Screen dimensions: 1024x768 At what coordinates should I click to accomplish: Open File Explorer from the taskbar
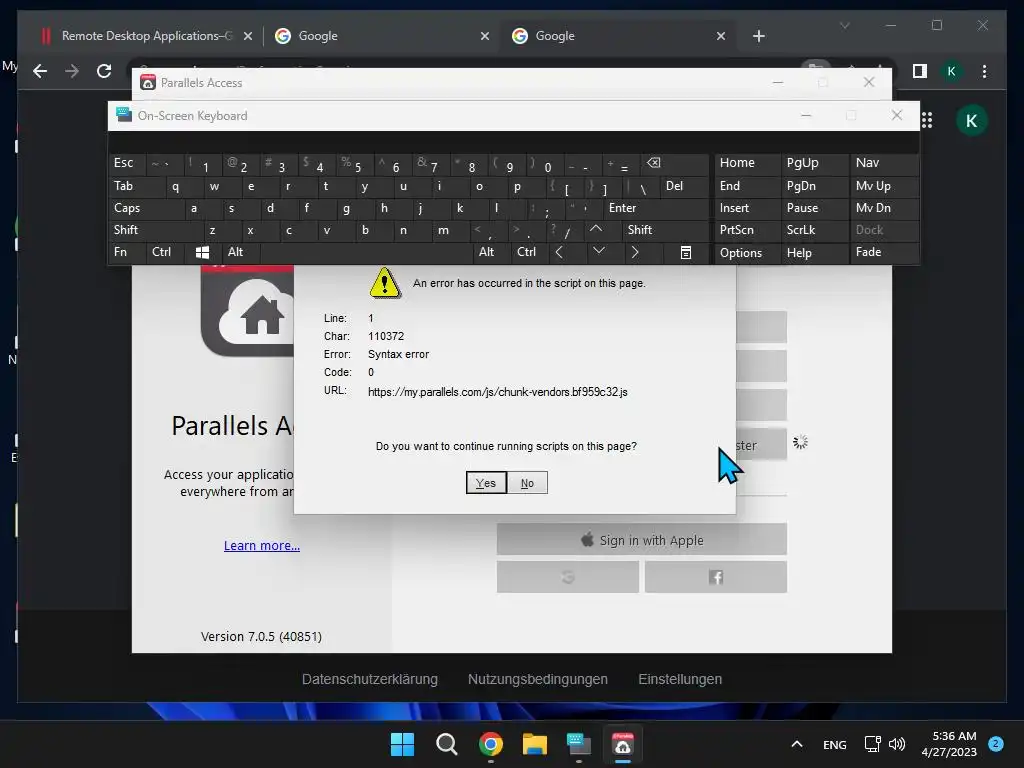(x=535, y=744)
